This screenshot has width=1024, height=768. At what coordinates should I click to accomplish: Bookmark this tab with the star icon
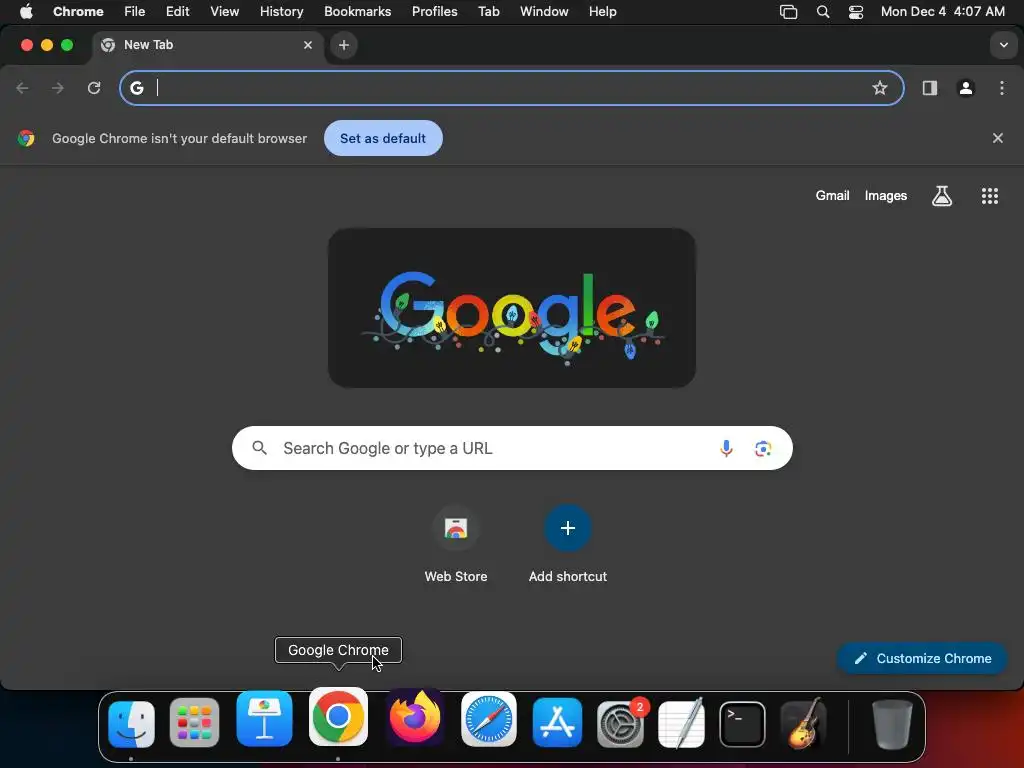click(x=880, y=88)
